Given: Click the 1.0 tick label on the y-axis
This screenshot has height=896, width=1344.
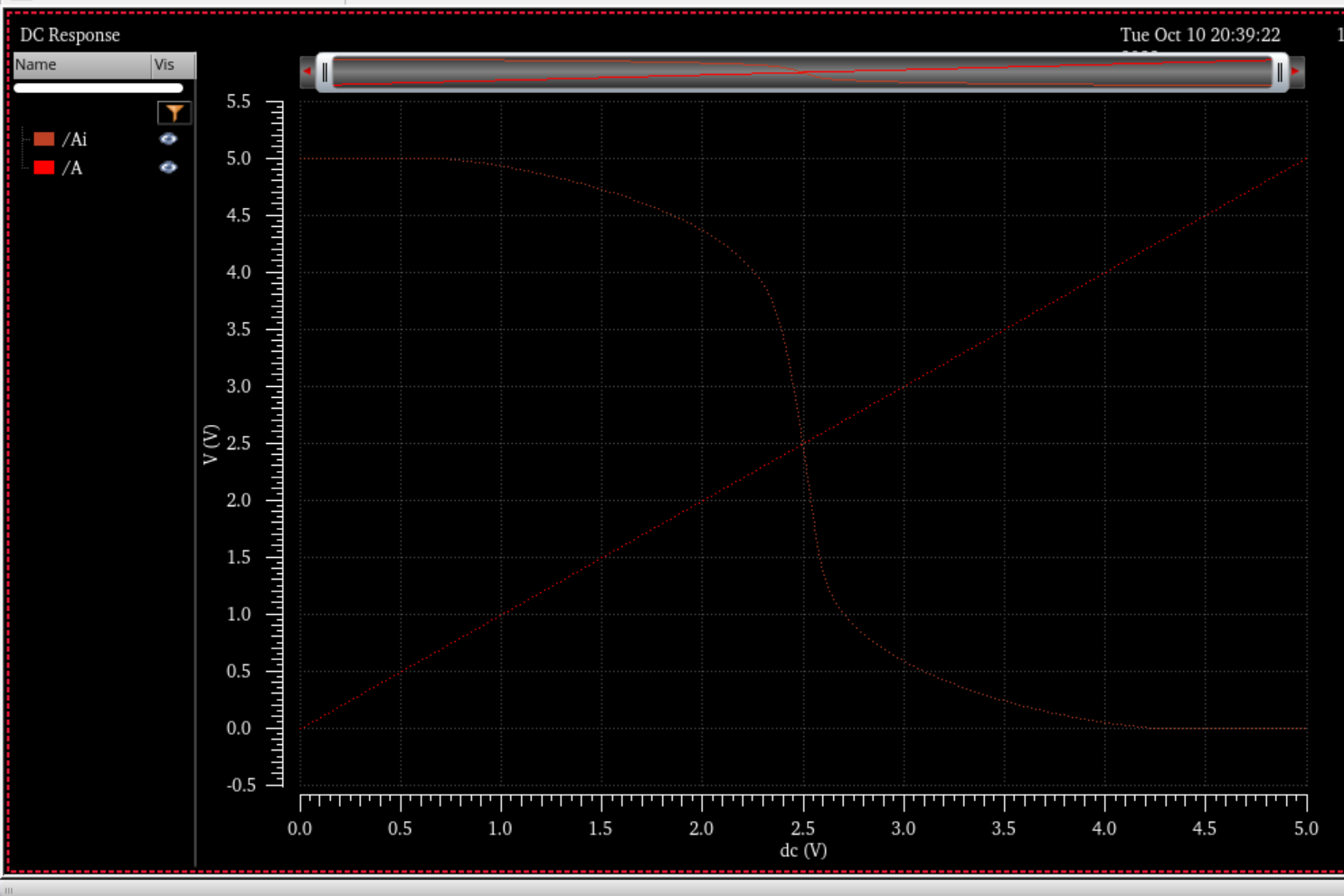Looking at the screenshot, I should (x=239, y=614).
